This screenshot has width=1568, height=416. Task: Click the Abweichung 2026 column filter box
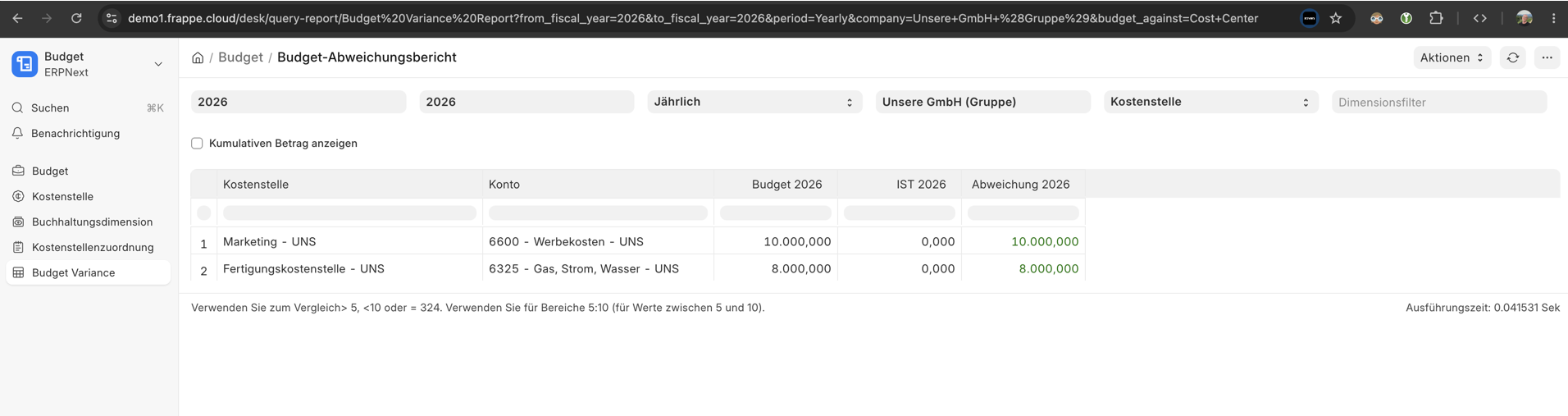1023,213
